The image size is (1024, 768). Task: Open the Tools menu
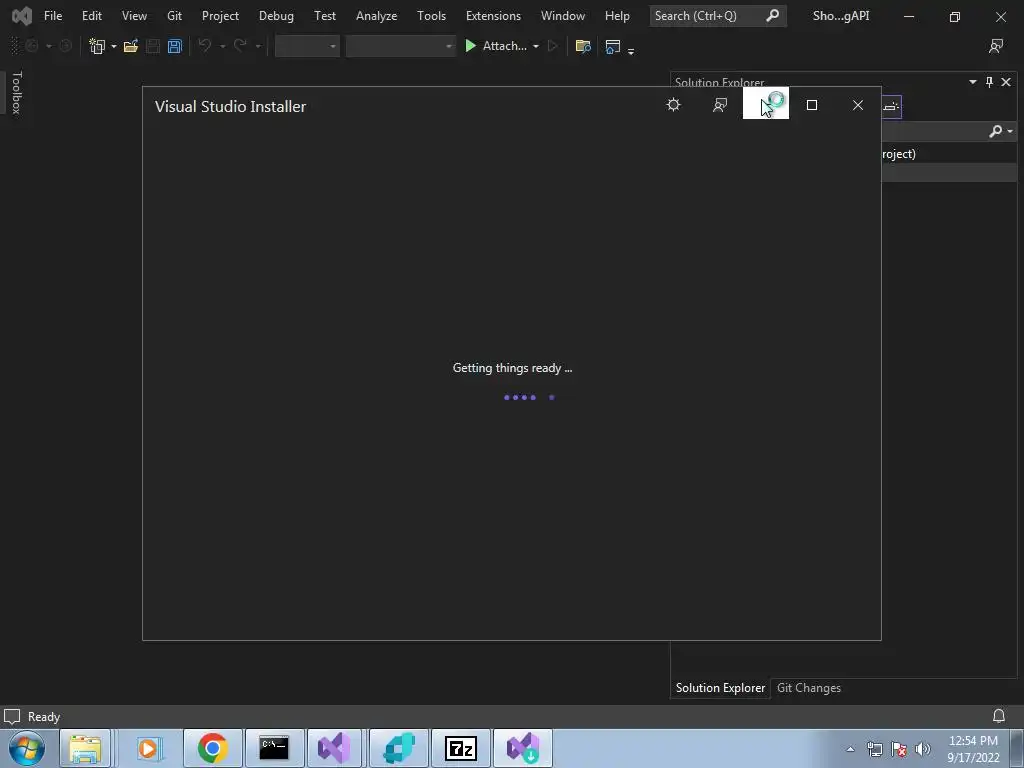432,16
